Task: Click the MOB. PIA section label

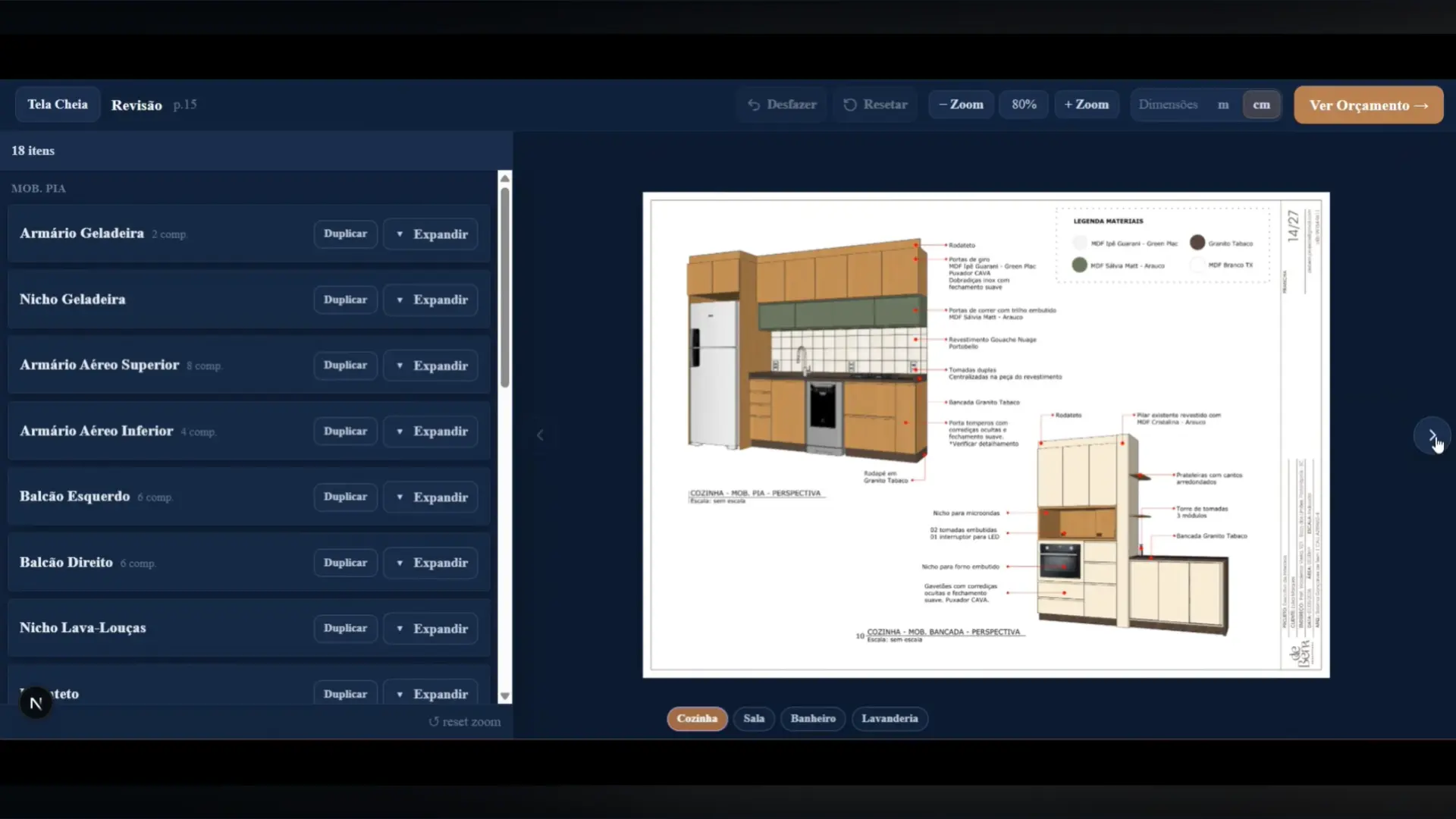Action: [39, 189]
